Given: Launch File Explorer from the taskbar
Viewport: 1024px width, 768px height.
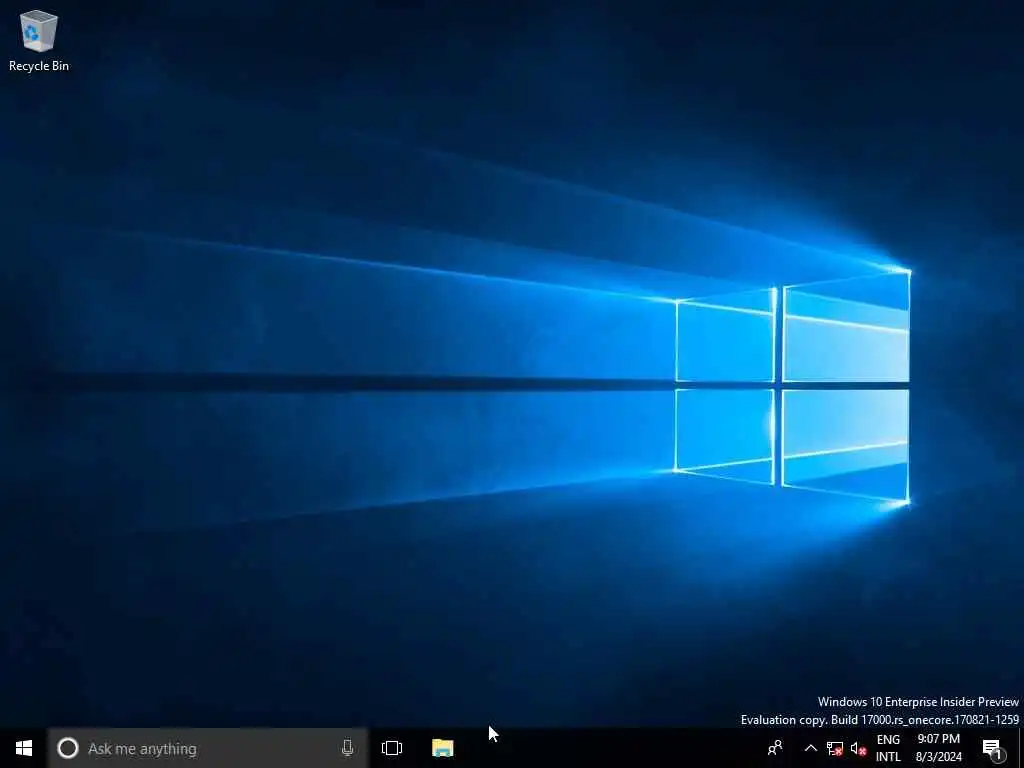Looking at the screenshot, I should [x=443, y=748].
